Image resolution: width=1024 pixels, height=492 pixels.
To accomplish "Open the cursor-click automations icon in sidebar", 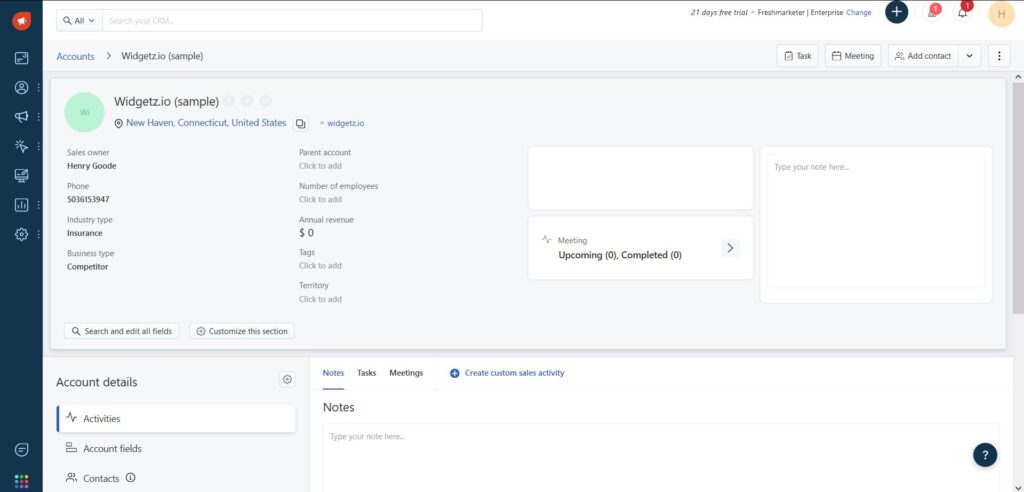I will pyautogui.click(x=22, y=146).
